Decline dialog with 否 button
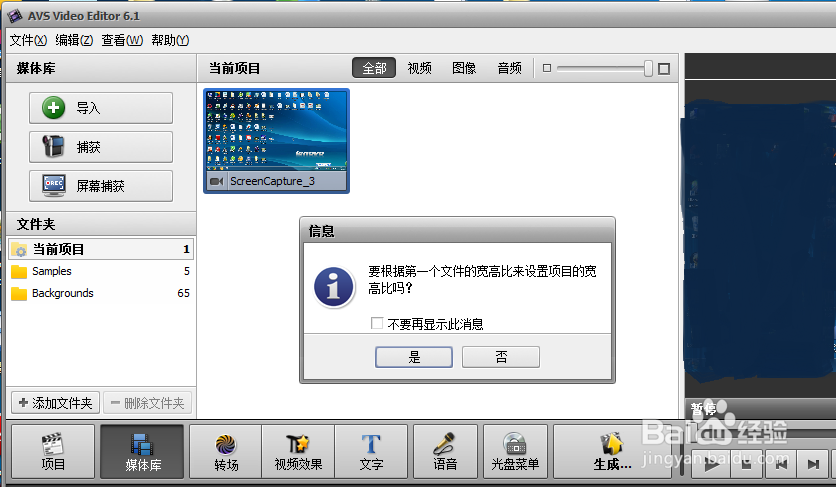Image resolution: width=836 pixels, height=487 pixels. point(501,357)
